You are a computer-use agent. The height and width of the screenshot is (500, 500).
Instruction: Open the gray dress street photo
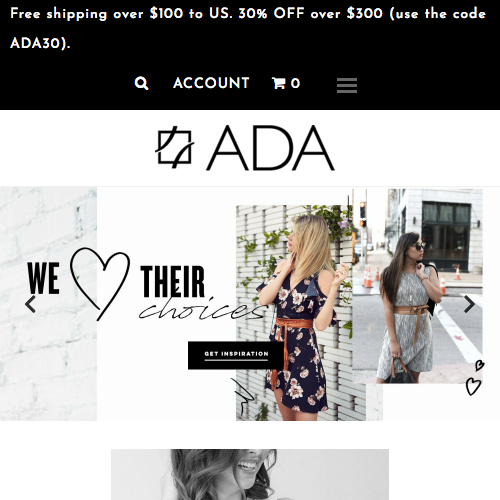pos(417,286)
